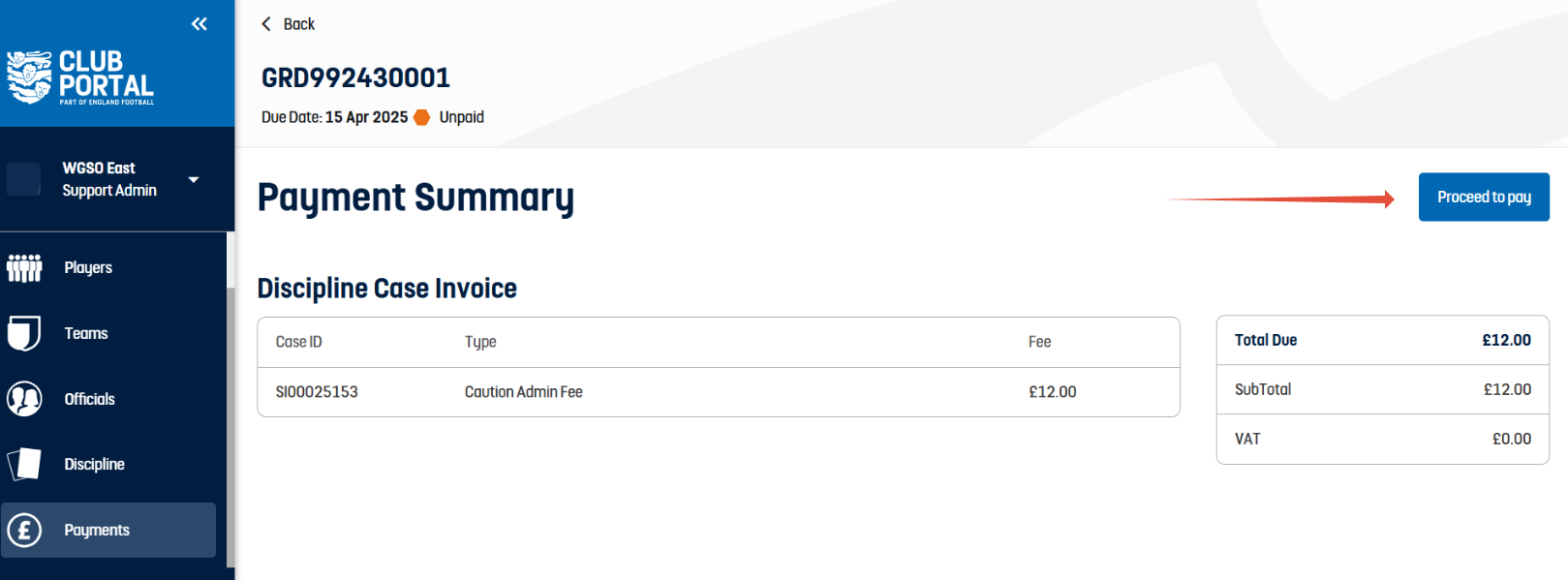Open the Discipline menu entry
This screenshot has height=580, width=1568.
pos(94,465)
